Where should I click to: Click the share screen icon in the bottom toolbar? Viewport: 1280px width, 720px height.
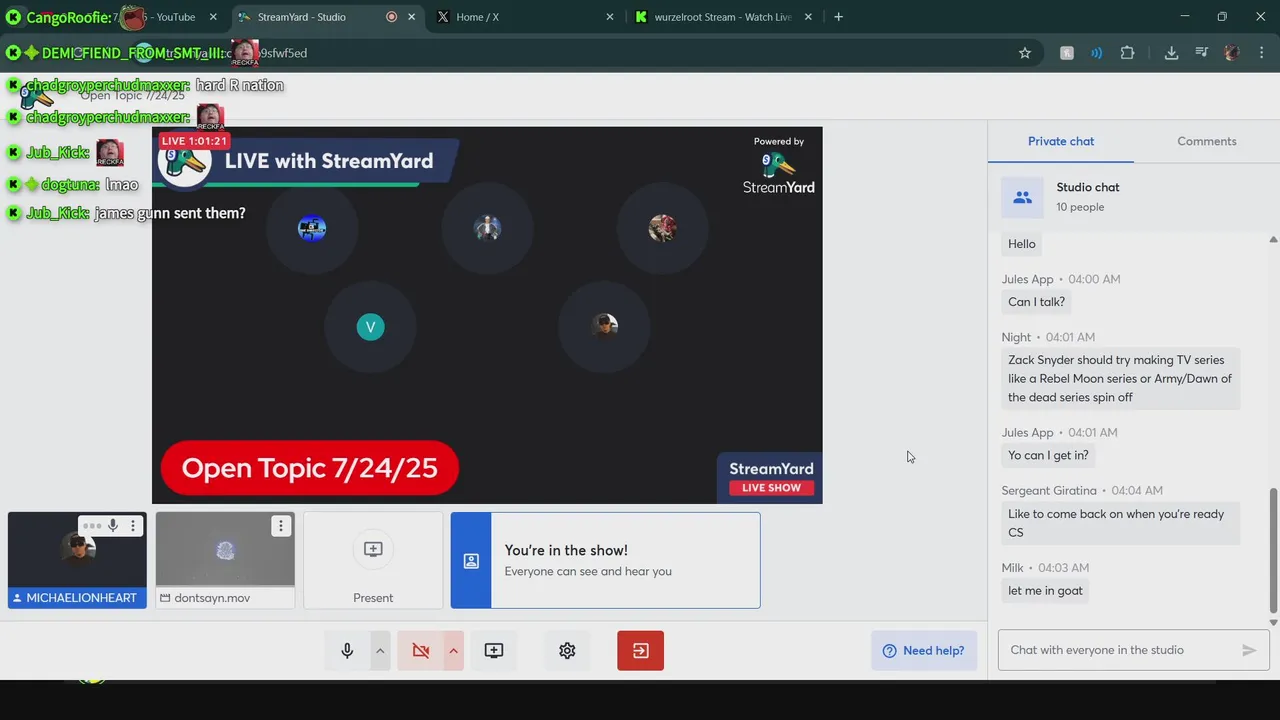tap(494, 651)
